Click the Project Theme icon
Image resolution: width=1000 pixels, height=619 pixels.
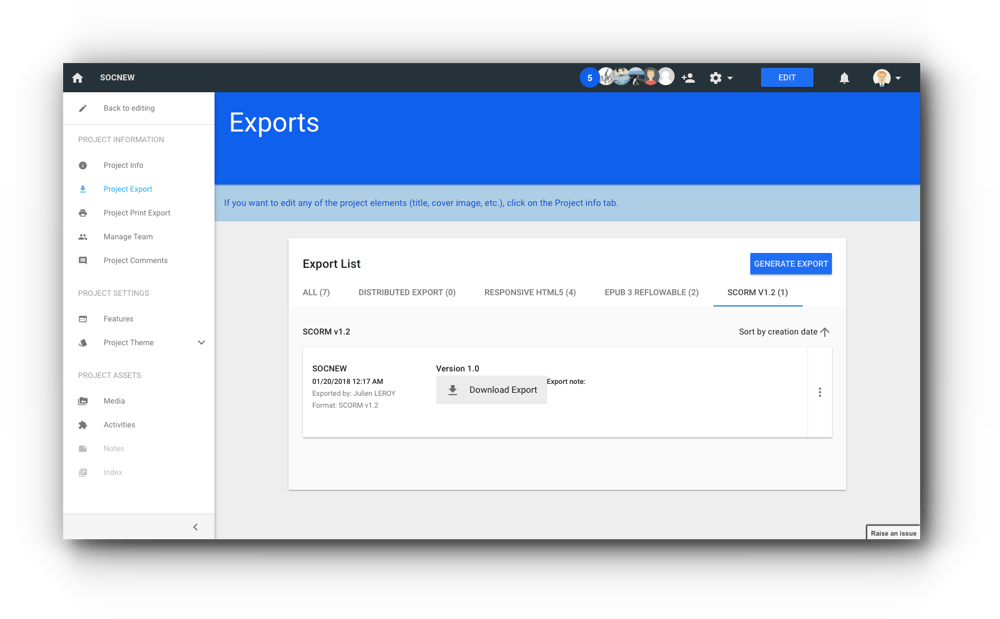(x=83, y=343)
